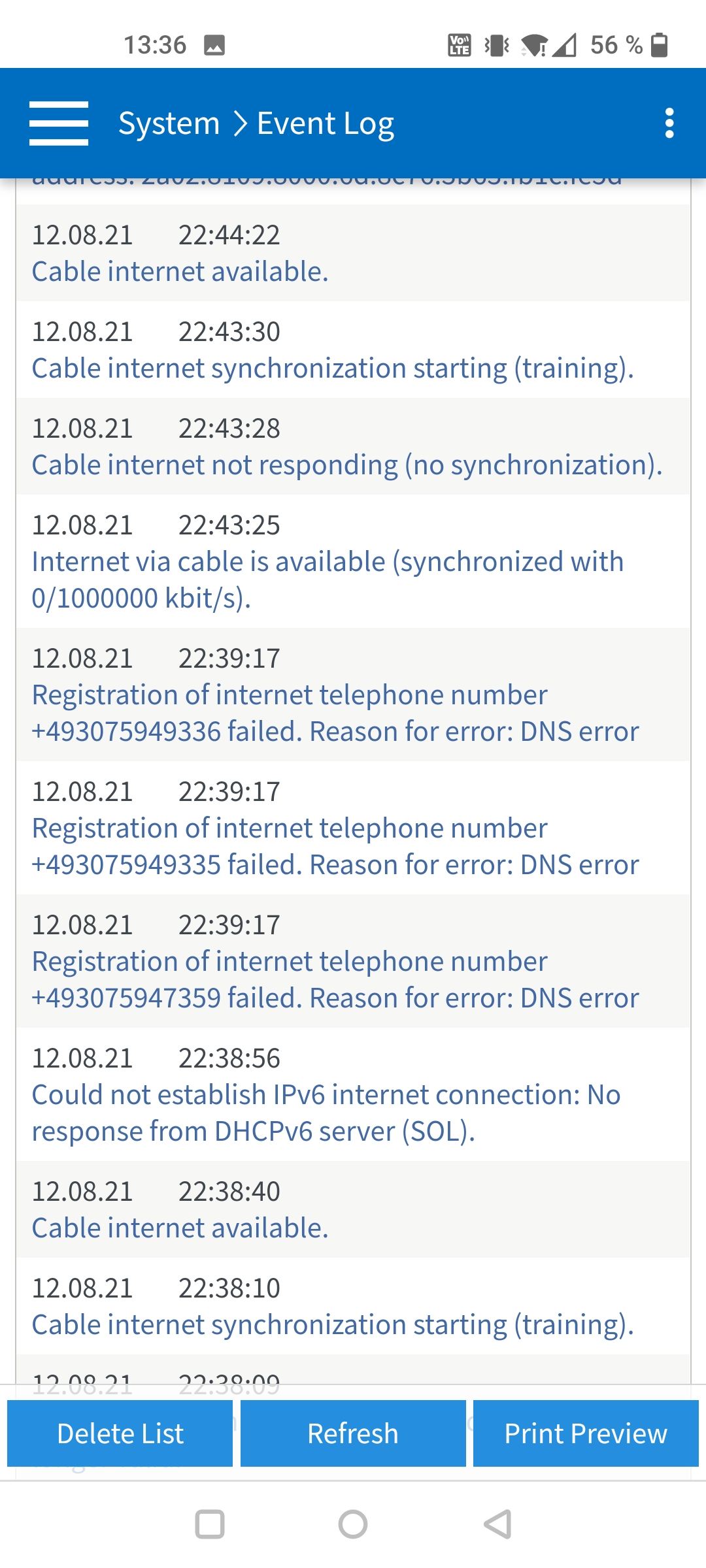Click the Refresh button
The width and height of the screenshot is (706, 1568).
[x=353, y=1433]
